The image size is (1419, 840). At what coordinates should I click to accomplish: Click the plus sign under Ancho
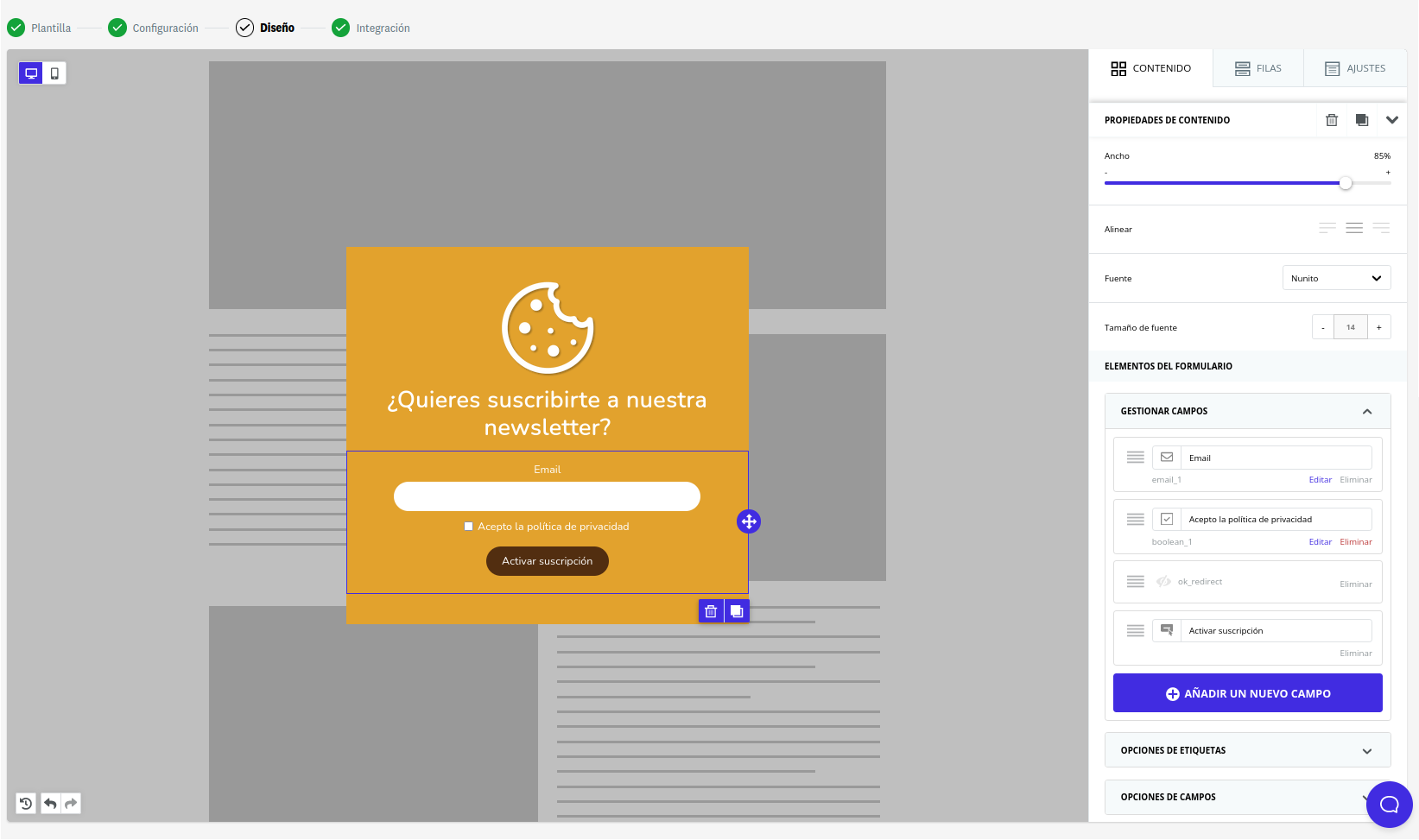coord(1388,173)
